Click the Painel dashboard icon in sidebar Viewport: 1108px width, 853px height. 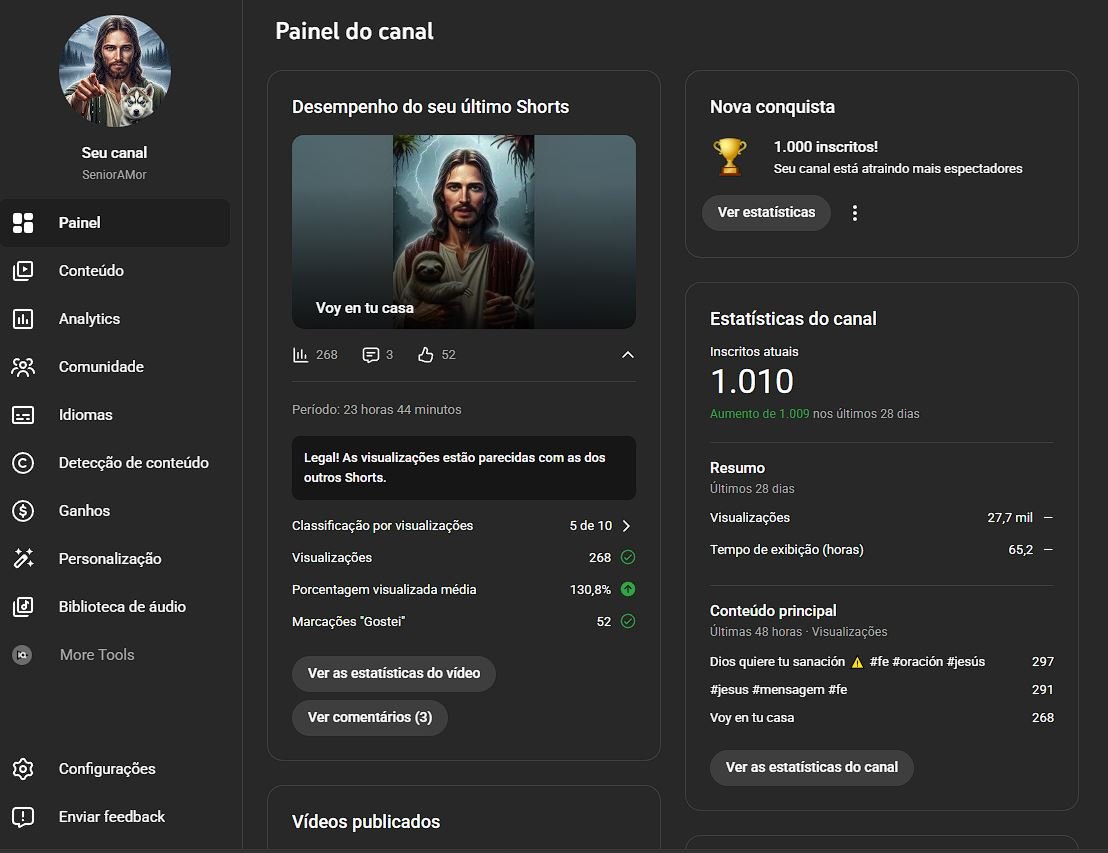(23, 223)
